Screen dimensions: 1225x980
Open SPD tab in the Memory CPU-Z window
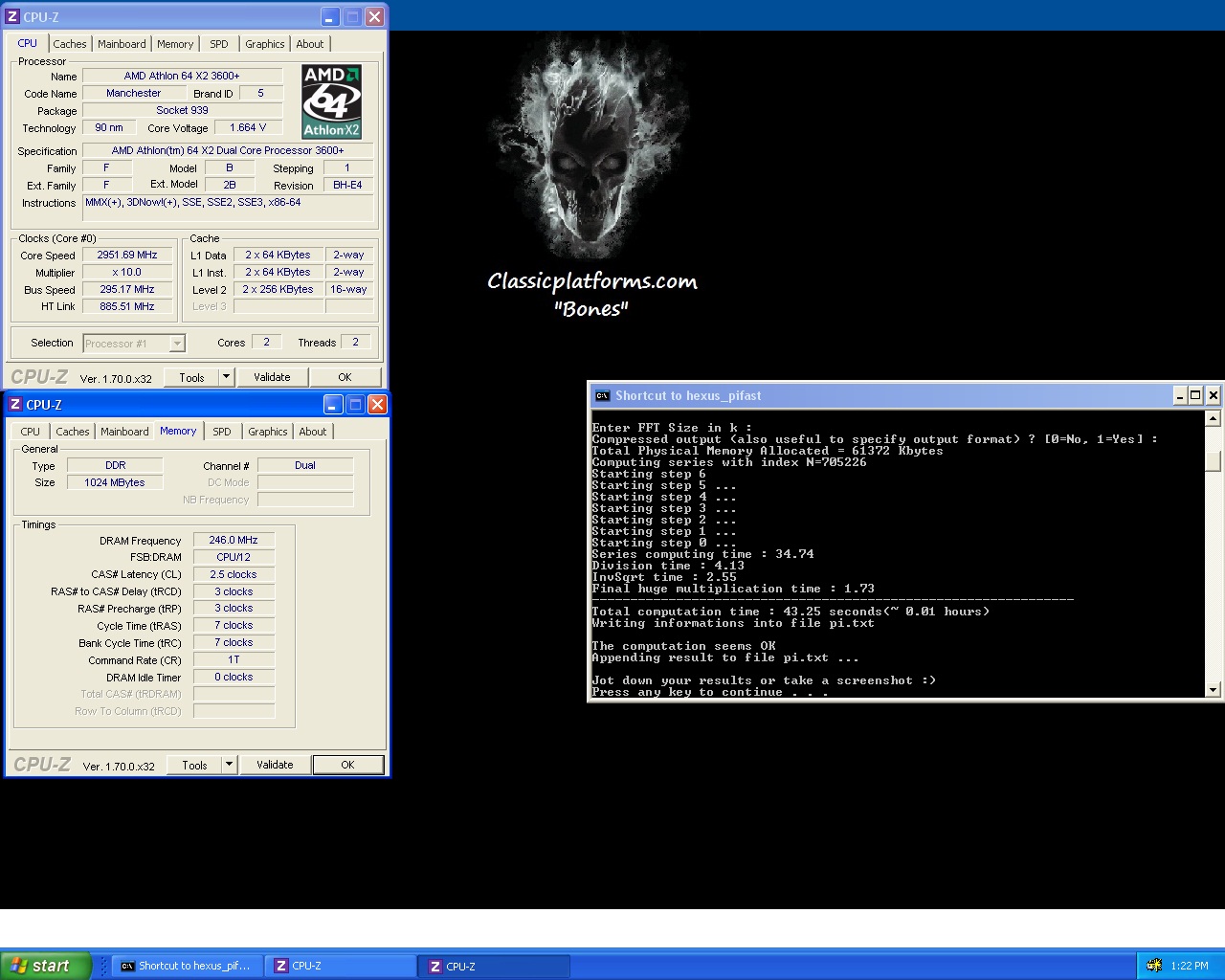coord(222,432)
